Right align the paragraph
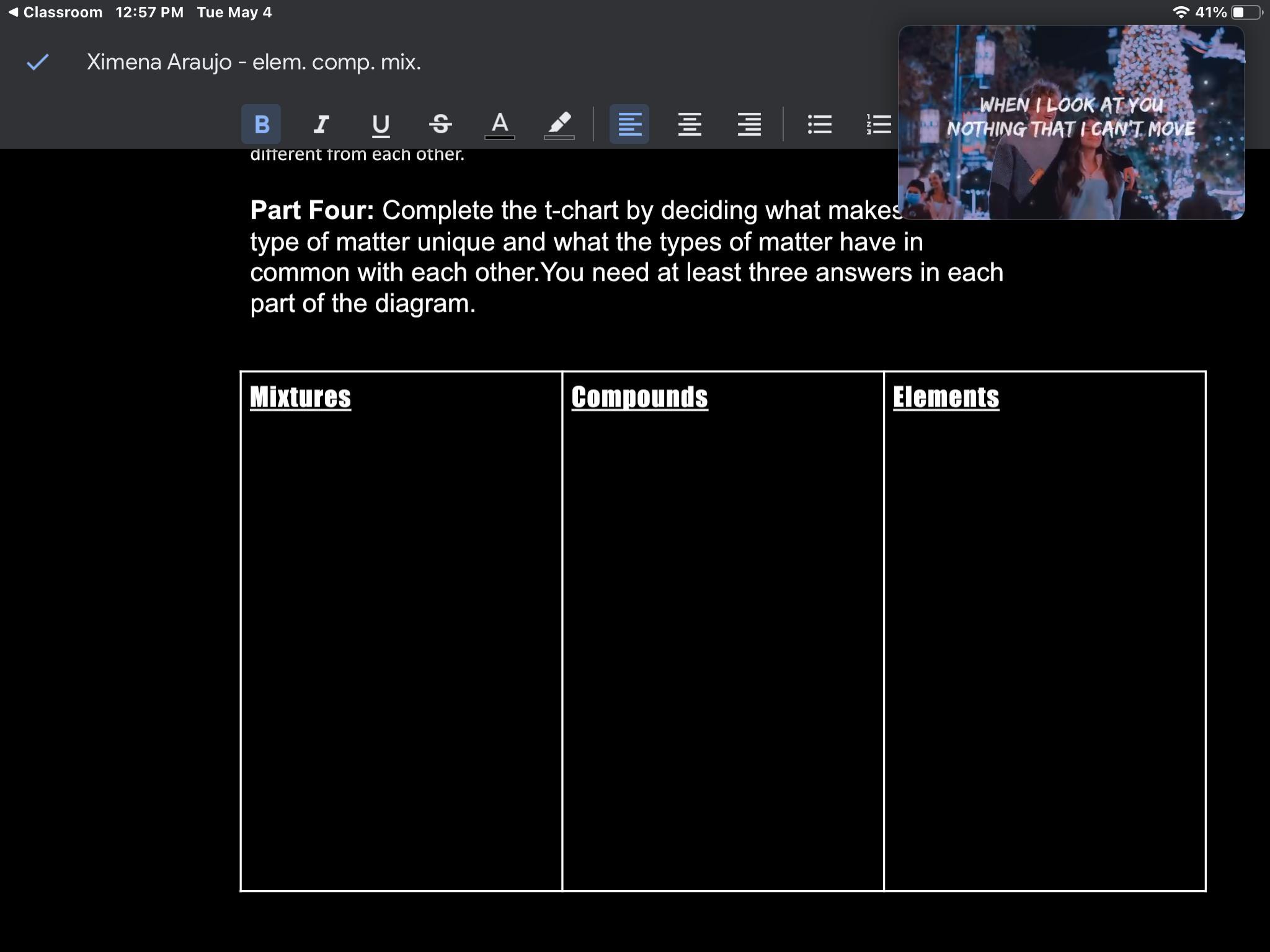This screenshot has width=1270, height=952. (x=749, y=125)
